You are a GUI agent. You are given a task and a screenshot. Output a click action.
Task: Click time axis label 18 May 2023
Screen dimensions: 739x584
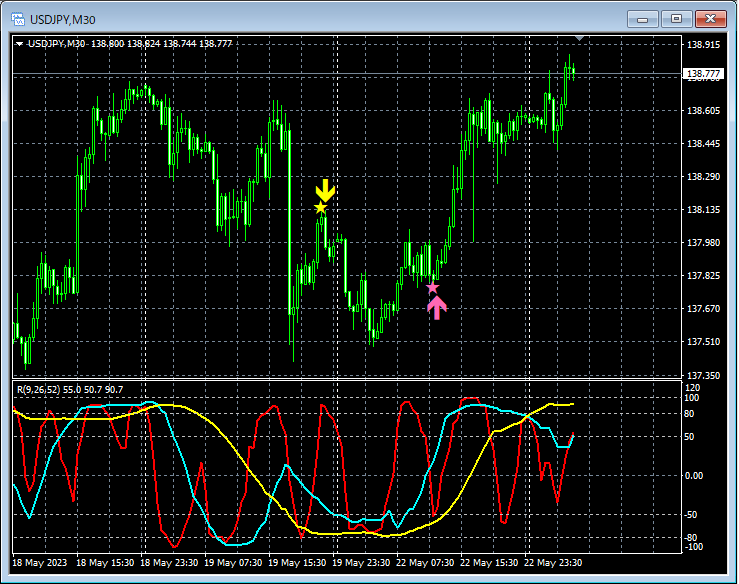[x=40, y=563]
